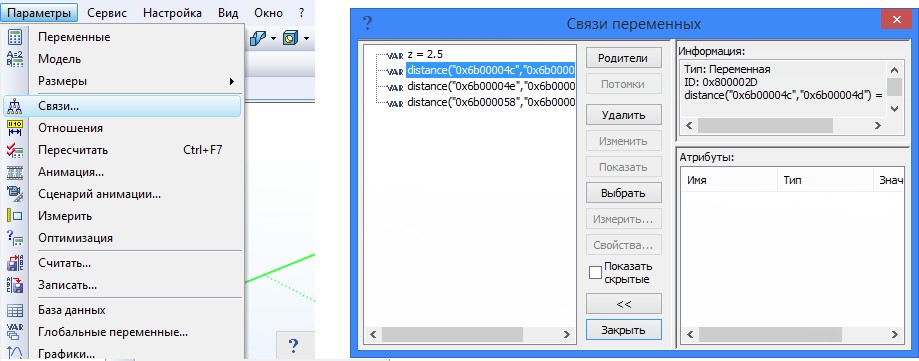Click the dimension Relations icon

(x=15, y=128)
